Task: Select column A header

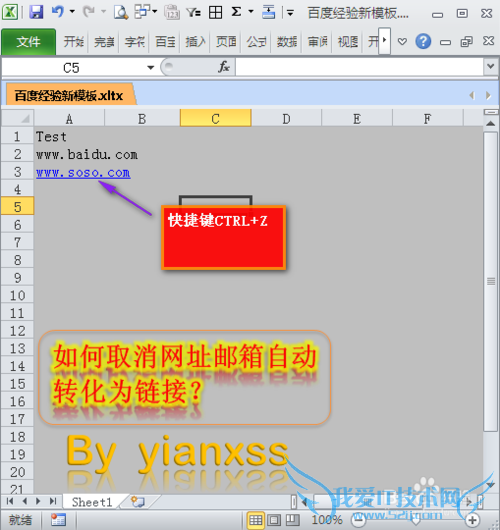Action: click(69, 119)
